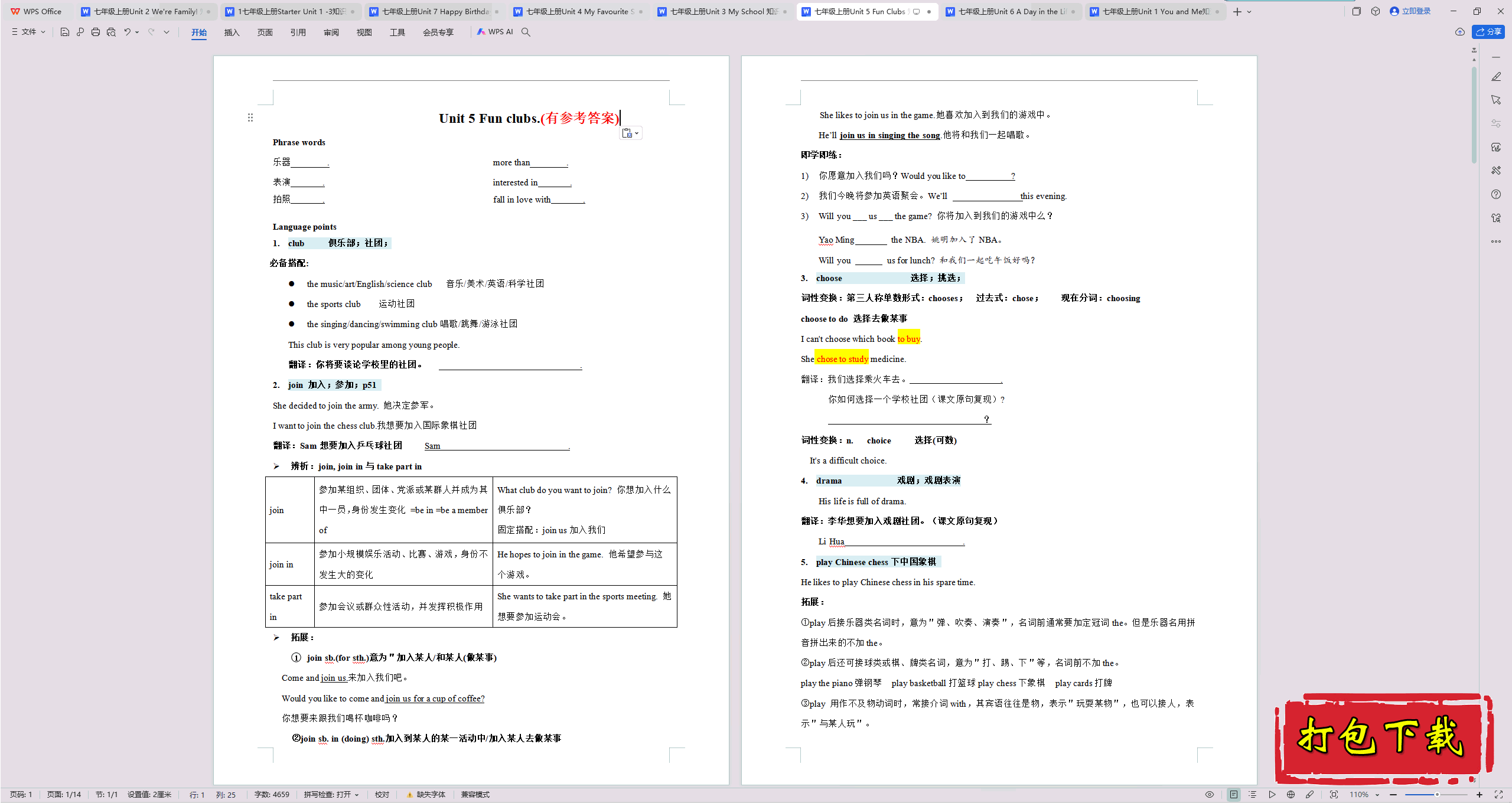This screenshot has width=1512, height=803.
Task: Click the selection cursor icon in right sidebar
Action: click(x=1496, y=100)
